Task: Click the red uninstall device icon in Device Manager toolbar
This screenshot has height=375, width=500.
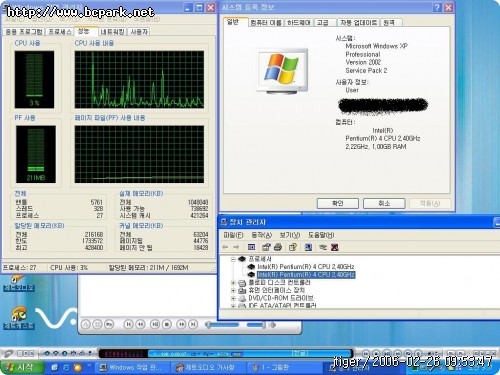Action: click(x=335, y=247)
